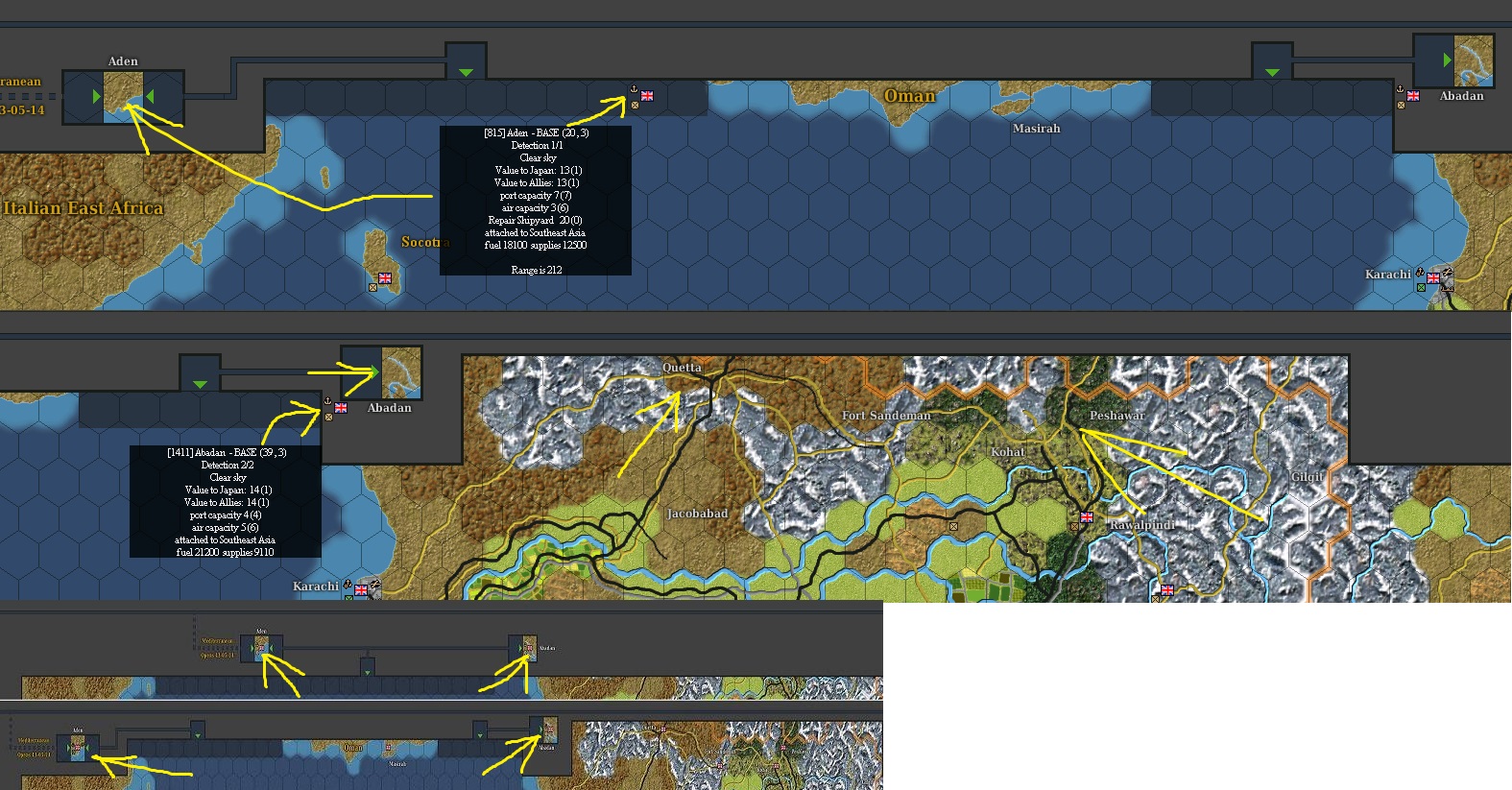Click 'Detection 2/2' in Abadan tooltip
1512x790 pixels.
pos(227,465)
